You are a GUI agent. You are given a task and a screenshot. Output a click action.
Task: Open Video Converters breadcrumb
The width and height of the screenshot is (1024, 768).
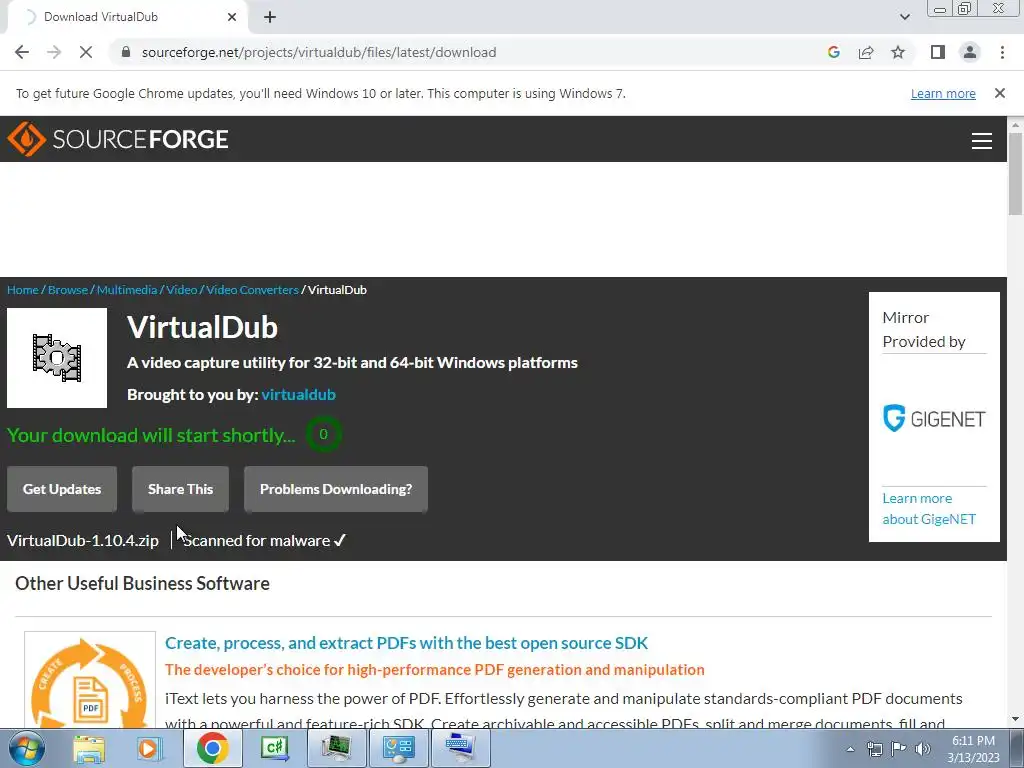pyautogui.click(x=252, y=289)
